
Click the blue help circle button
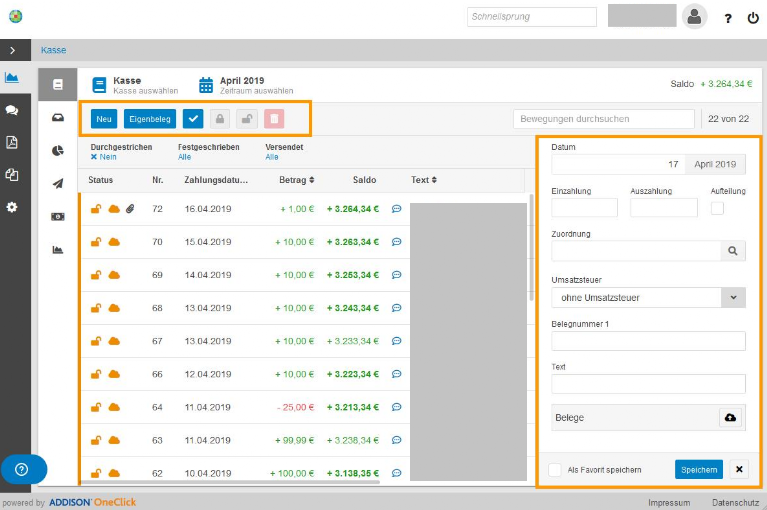point(23,469)
